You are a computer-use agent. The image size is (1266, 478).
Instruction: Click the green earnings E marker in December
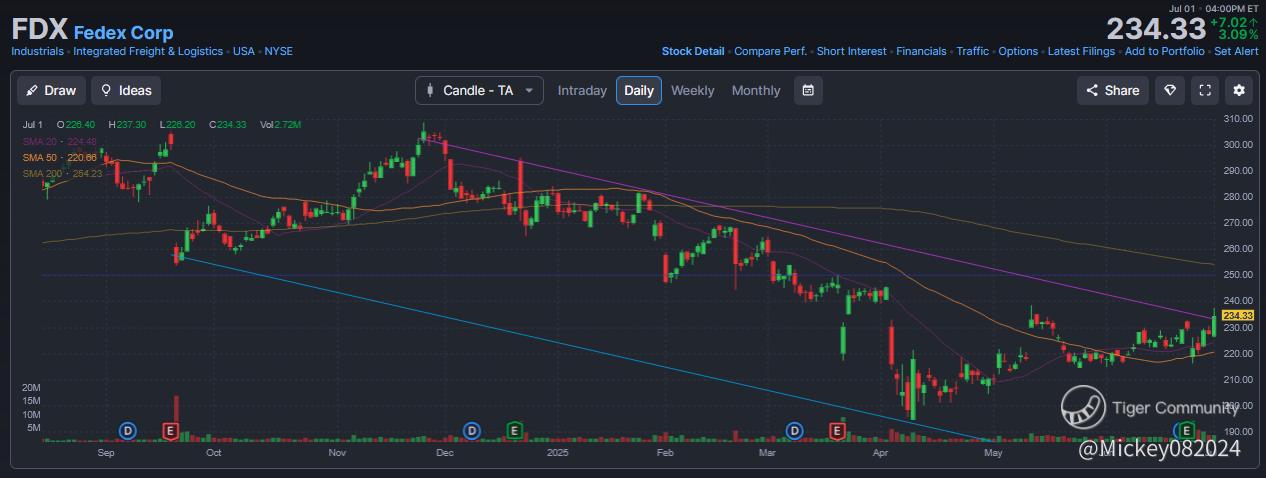click(514, 430)
